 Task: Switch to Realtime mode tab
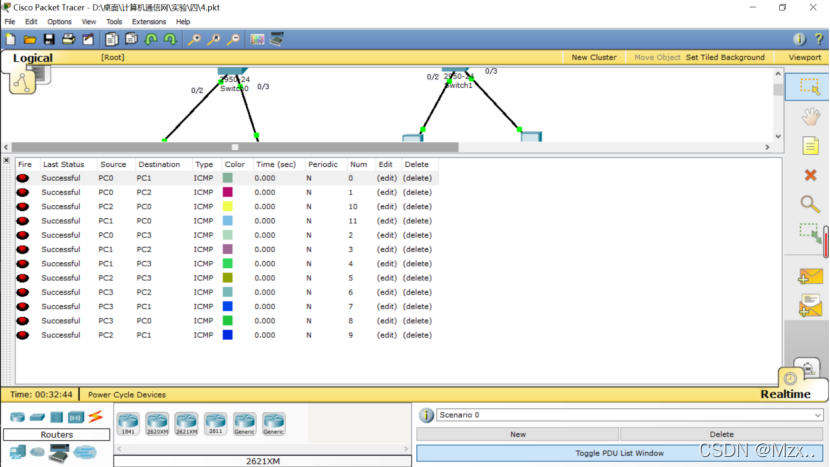[x=790, y=394]
